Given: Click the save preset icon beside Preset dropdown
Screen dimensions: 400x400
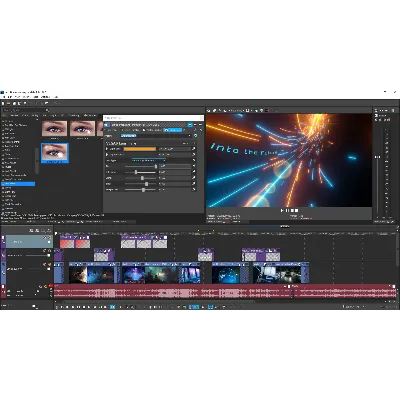Looking at the screenshot, I should [196, 136].
